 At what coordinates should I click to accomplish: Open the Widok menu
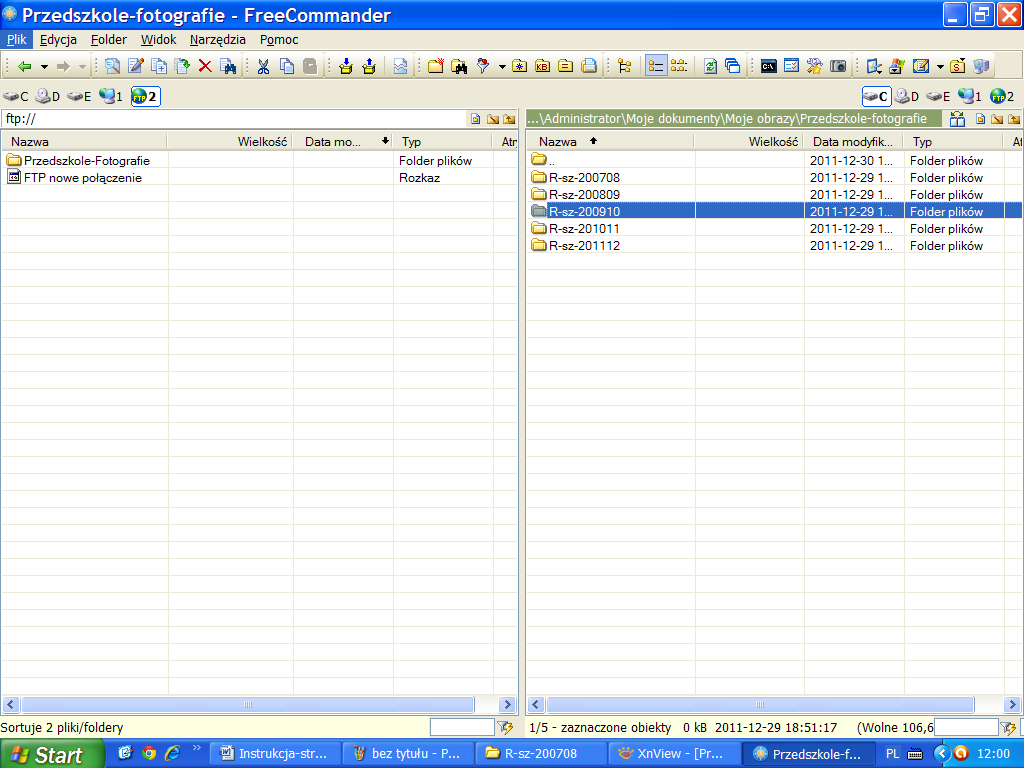coord(158,40)
